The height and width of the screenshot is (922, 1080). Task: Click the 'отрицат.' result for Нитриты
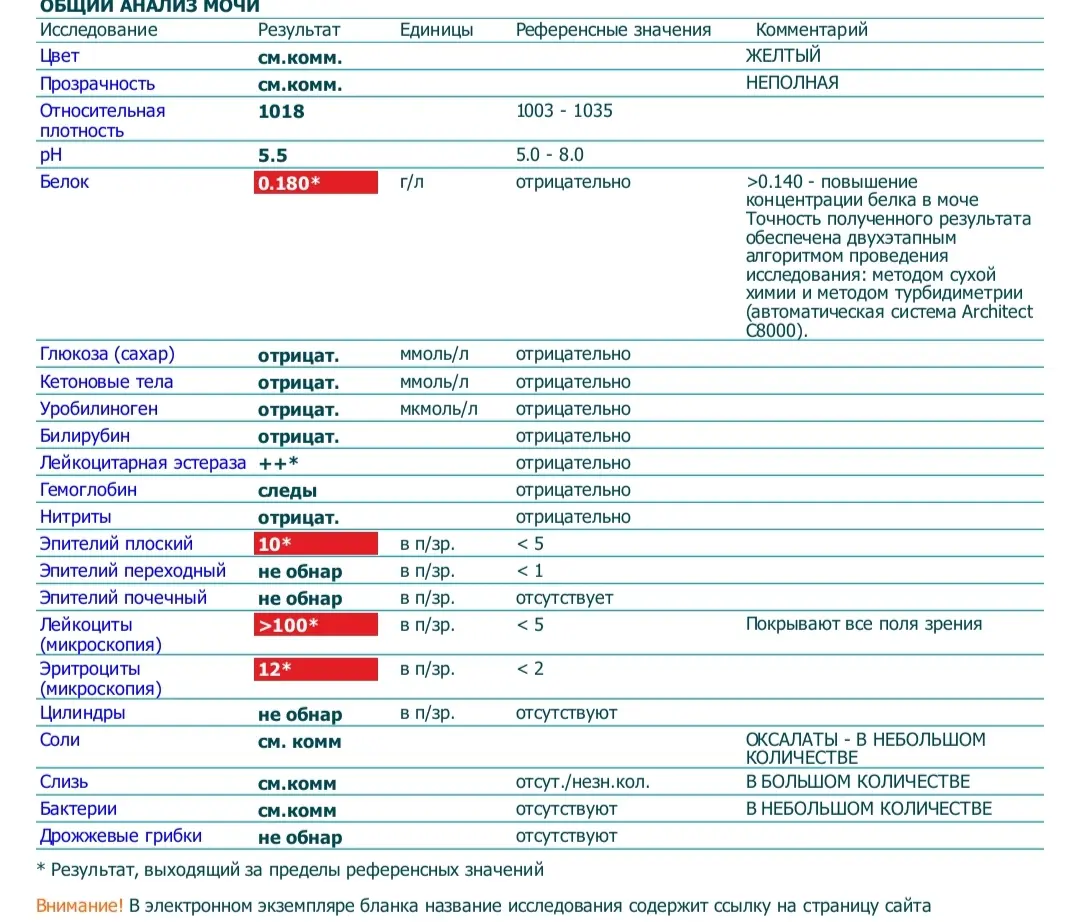click(x=298, y=517)
